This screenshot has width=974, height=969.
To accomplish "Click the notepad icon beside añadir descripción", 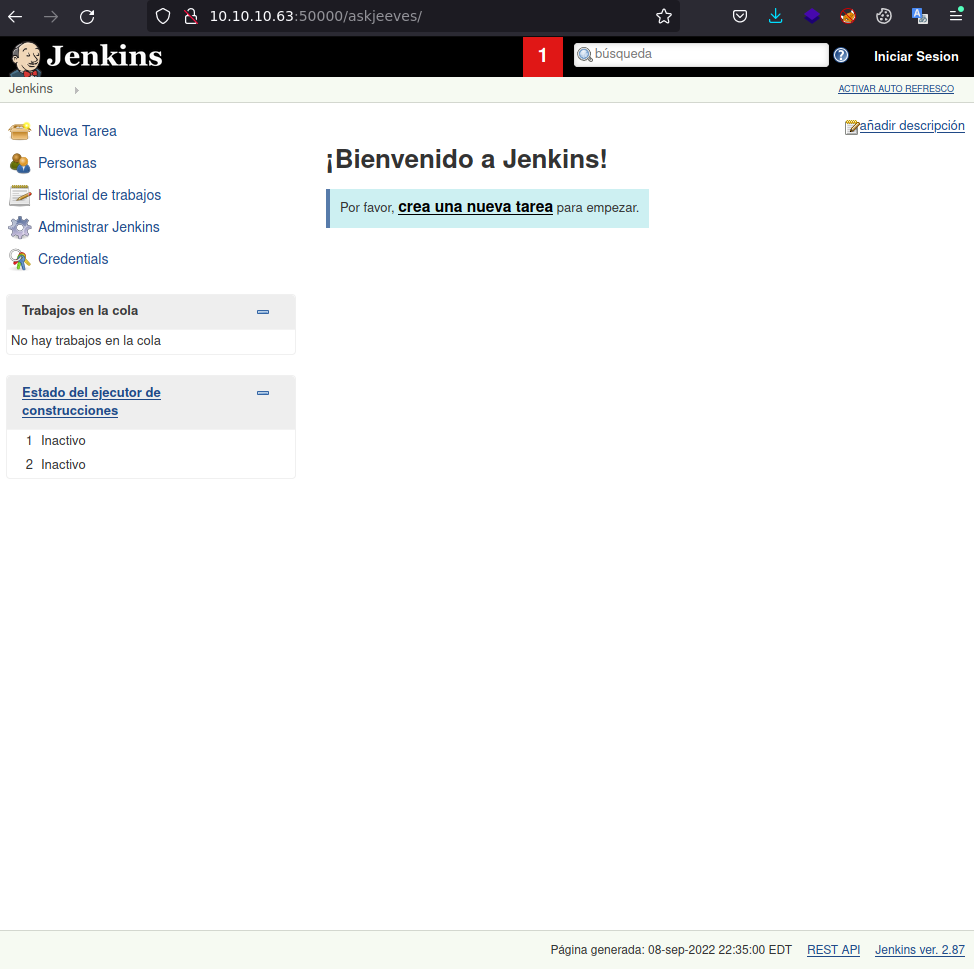I will (x=852, y=127).
